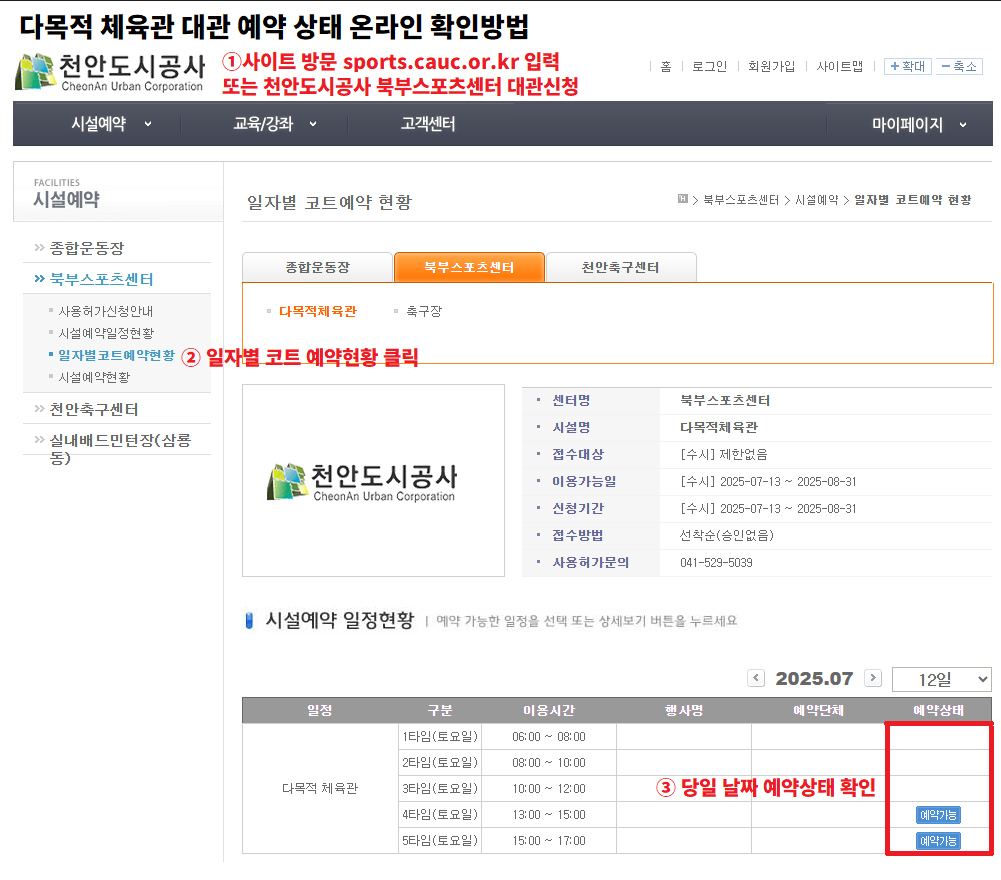Switch to the 종합운동장 tab
Screen dimensions: 1001x880
(317, 268)
